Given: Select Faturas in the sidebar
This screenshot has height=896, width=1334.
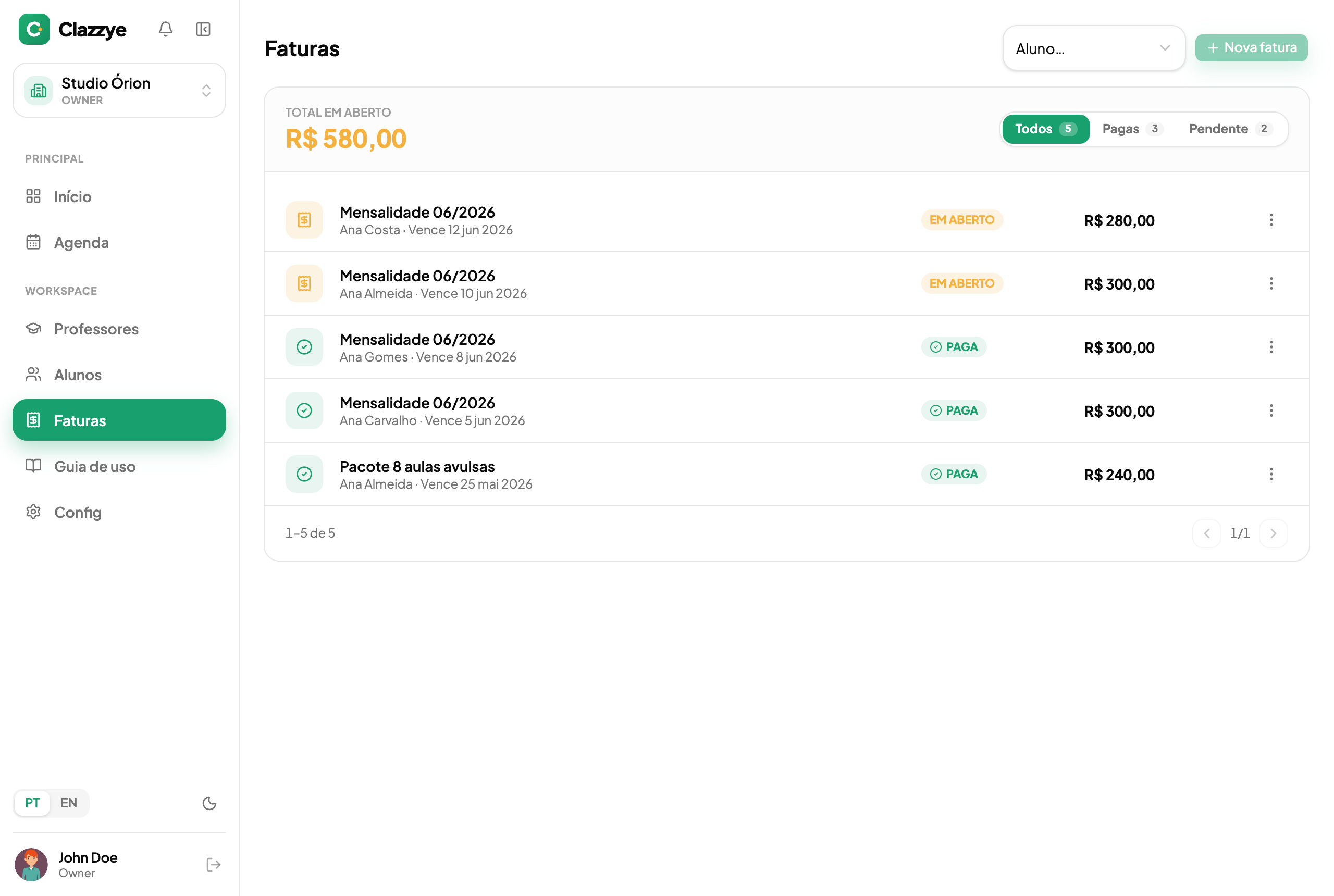Looking at the screenshot, I should pyautogui.click(x=119, y=420).
